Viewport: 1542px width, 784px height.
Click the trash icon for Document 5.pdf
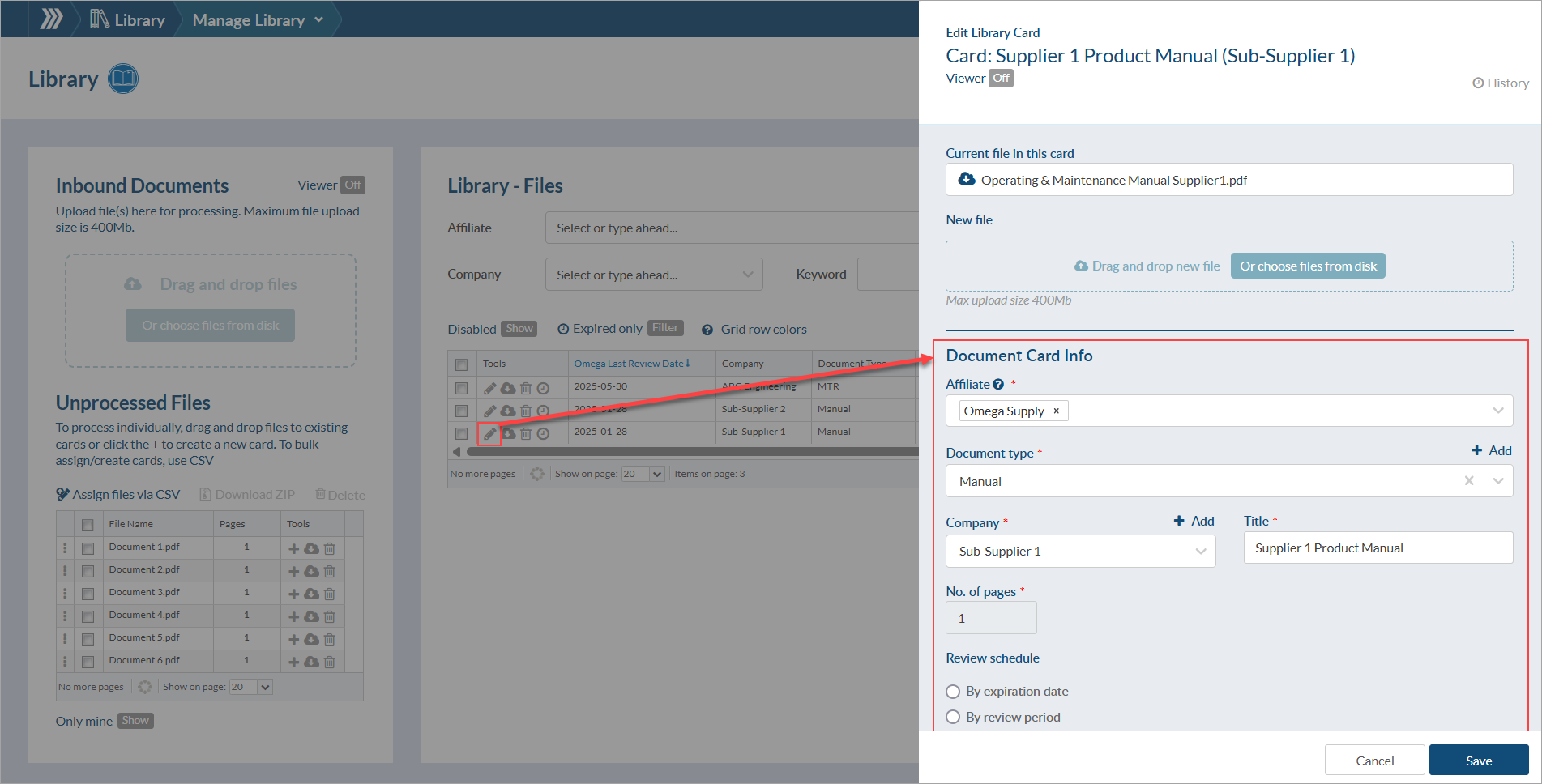coord(330,639)
